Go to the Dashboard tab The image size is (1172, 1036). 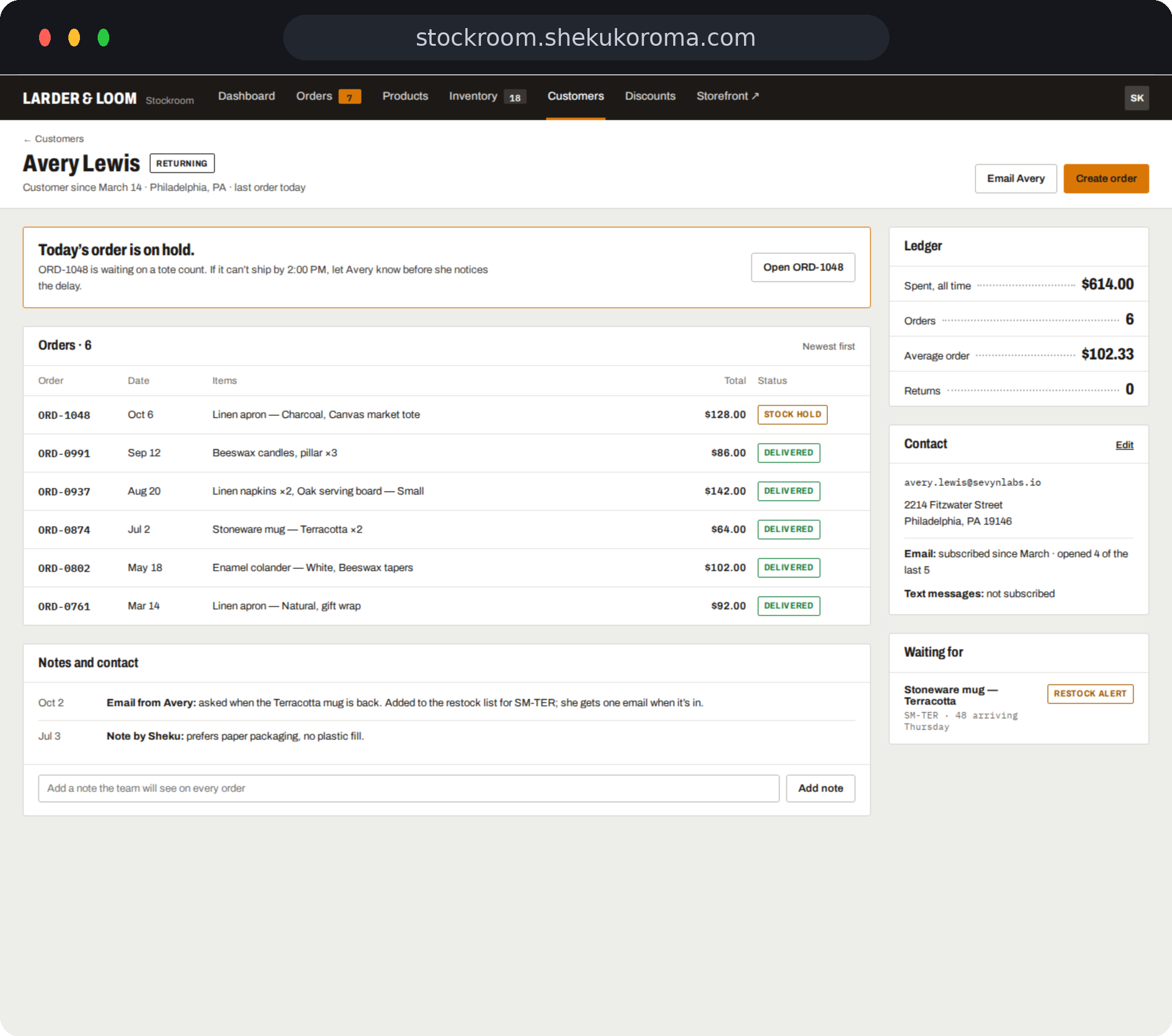[x=247, y=96]
